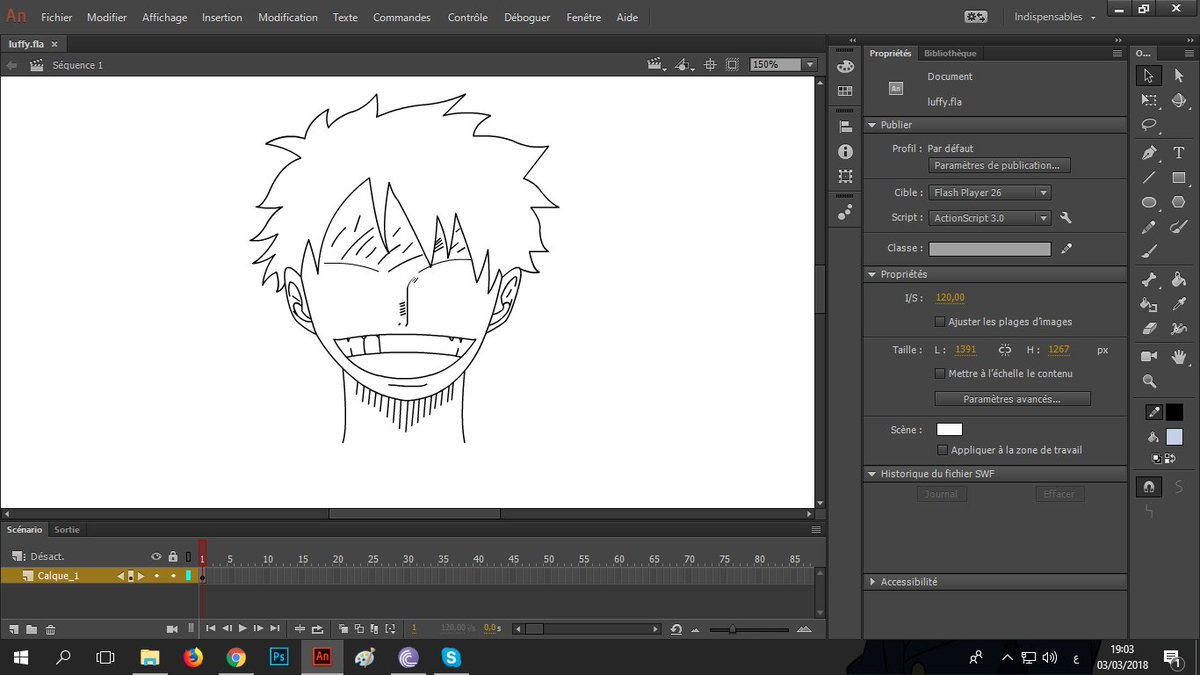Click Paramètres de publication button
The image size is (1200, 675).
point(1000,165)
